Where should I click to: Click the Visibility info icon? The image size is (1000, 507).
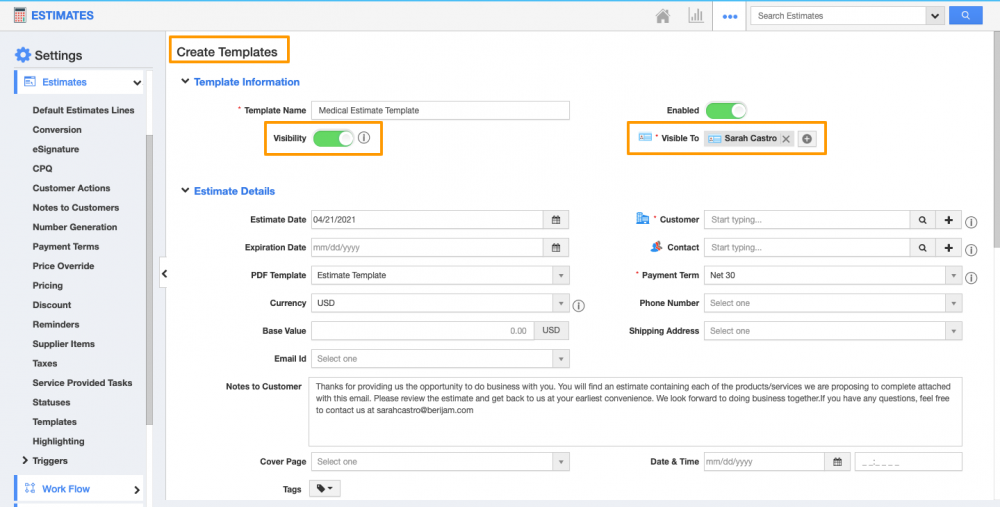pyautogui.click(x=364, y=138)
